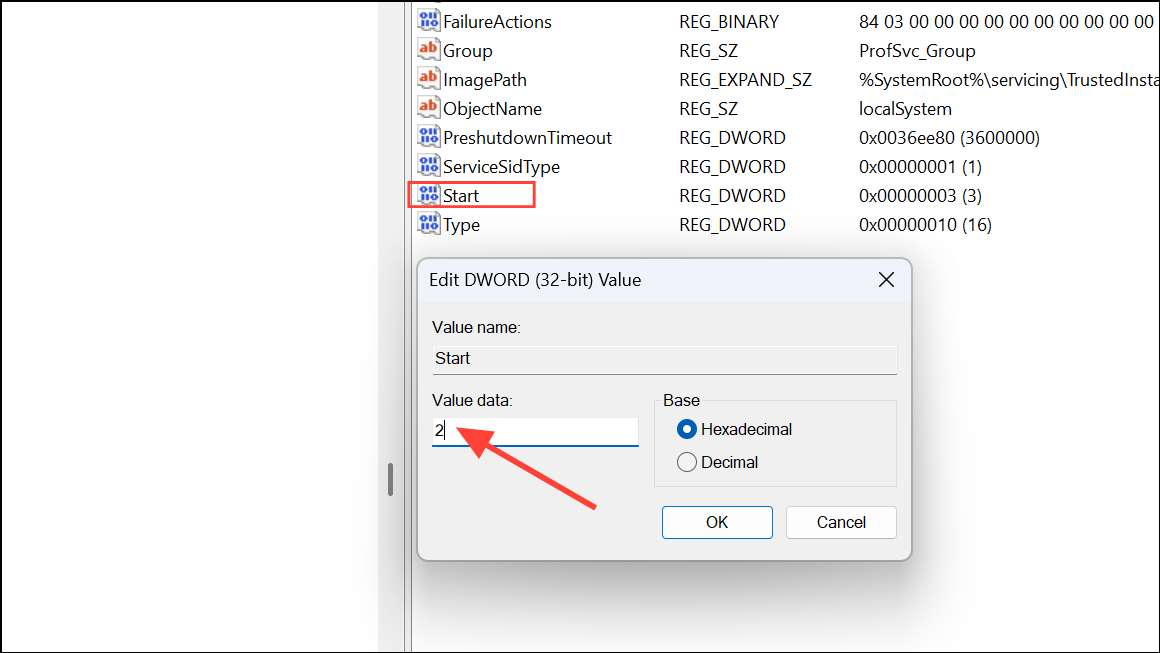This screenshot has height=653, width=1160.
Task: Select the Hexadecimal base option
Action: [690, 429]
